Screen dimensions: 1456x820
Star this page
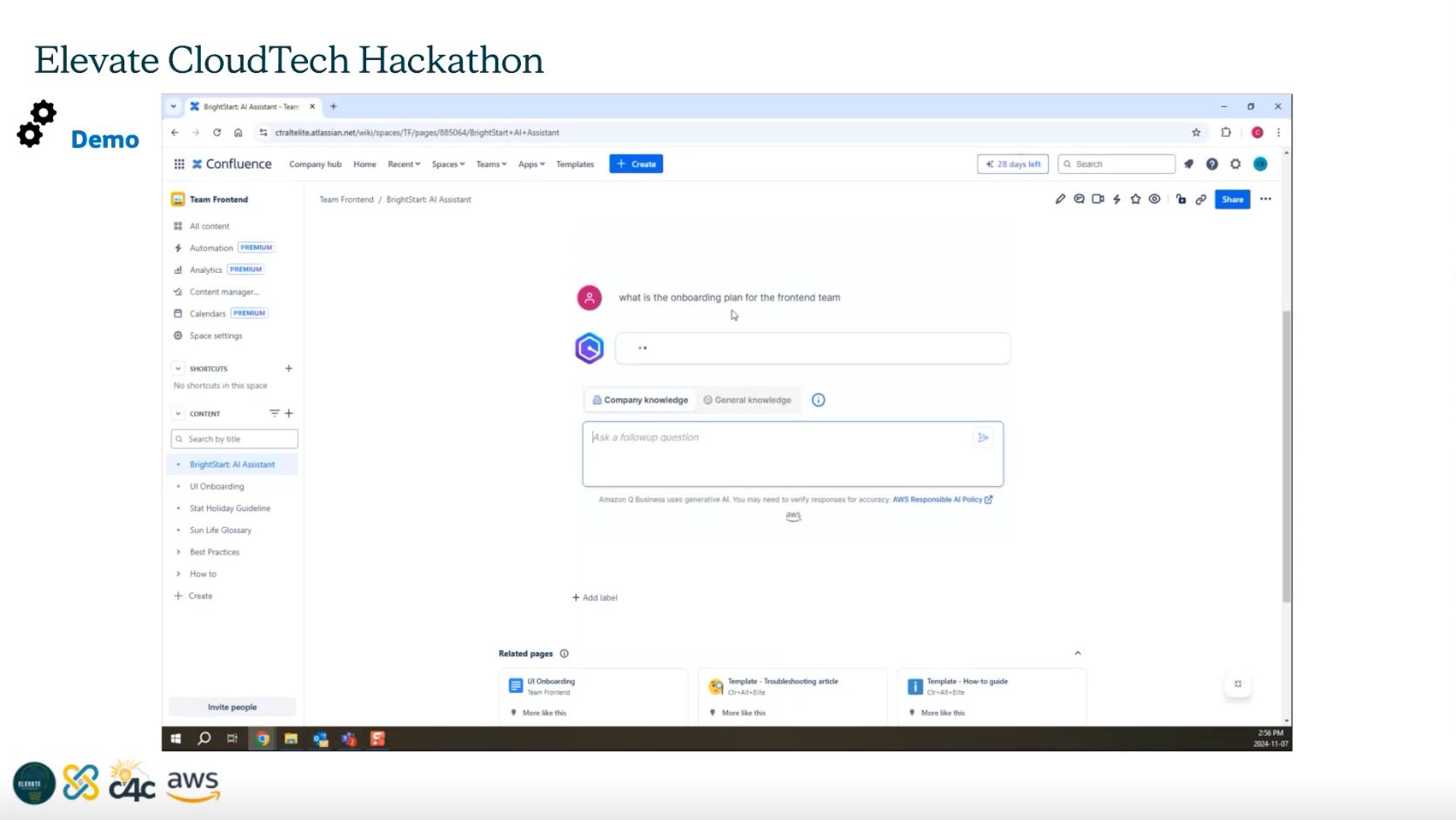[x=1135, y=199]
